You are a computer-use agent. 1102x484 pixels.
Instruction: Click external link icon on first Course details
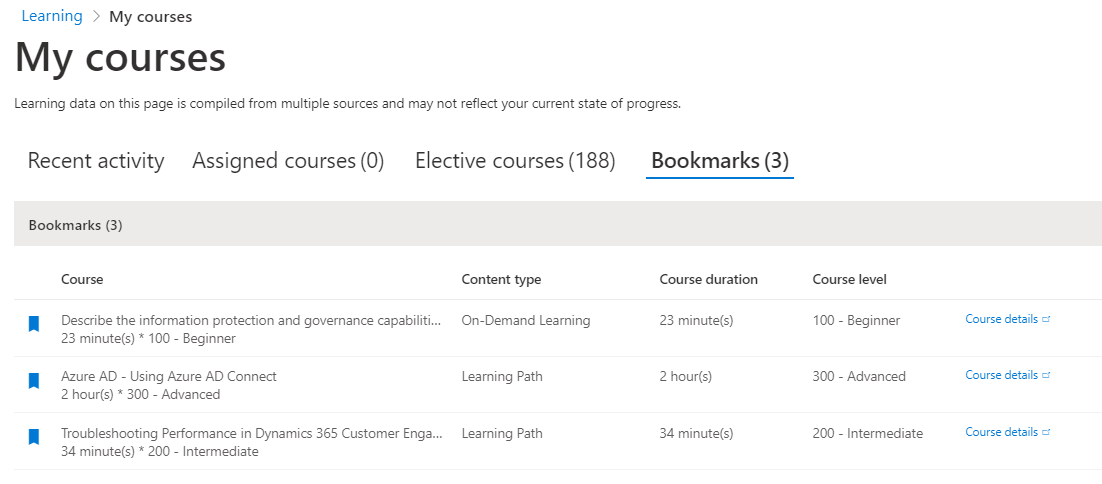pos(1047,320)
